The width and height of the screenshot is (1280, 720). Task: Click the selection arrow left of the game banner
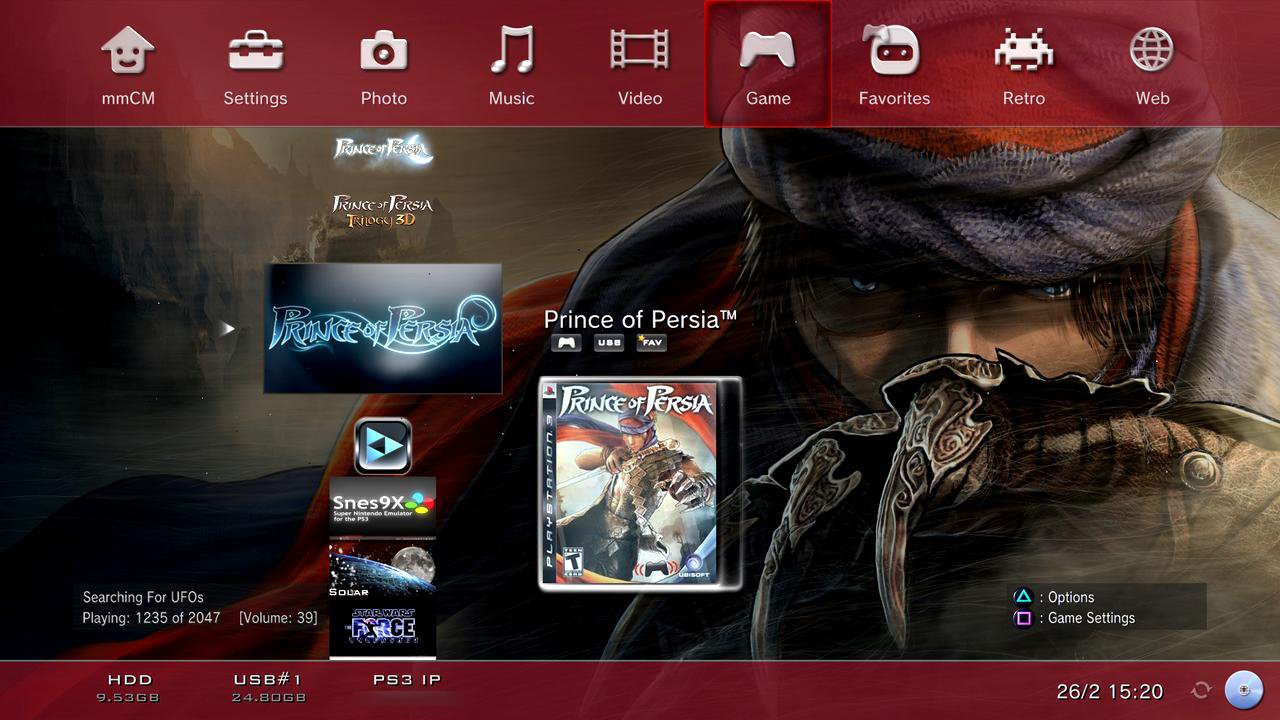[228, 328]
